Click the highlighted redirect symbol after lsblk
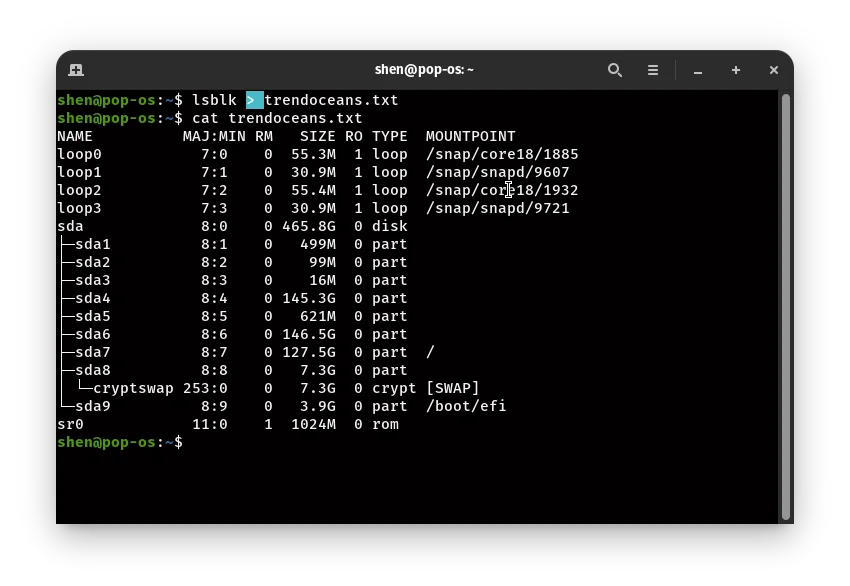Viewport: 850px width, 586px height. coord(254,100)
